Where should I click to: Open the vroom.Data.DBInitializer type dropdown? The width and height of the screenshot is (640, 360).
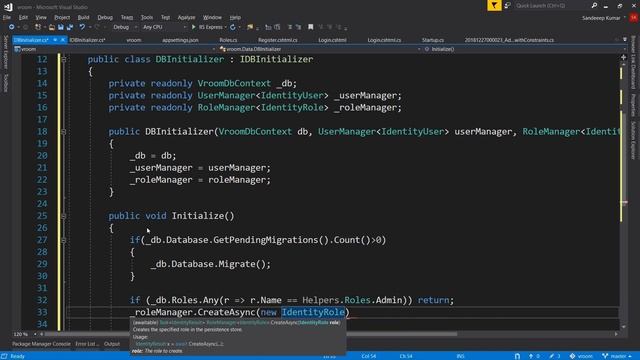coord(320,49)
